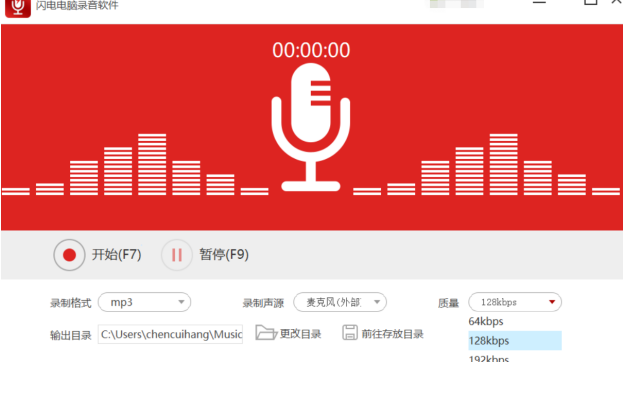Open the 录制声源 麦克风 dropdown

point(340,302)
